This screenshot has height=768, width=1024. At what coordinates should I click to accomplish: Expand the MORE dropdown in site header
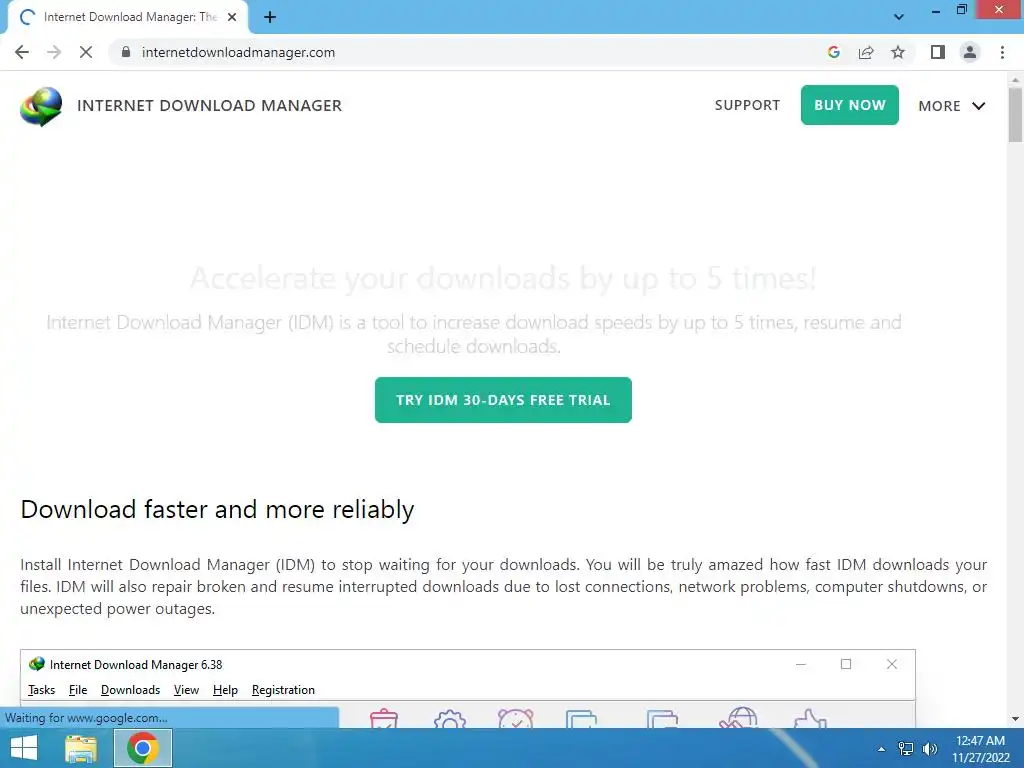[x=952, y=106]
